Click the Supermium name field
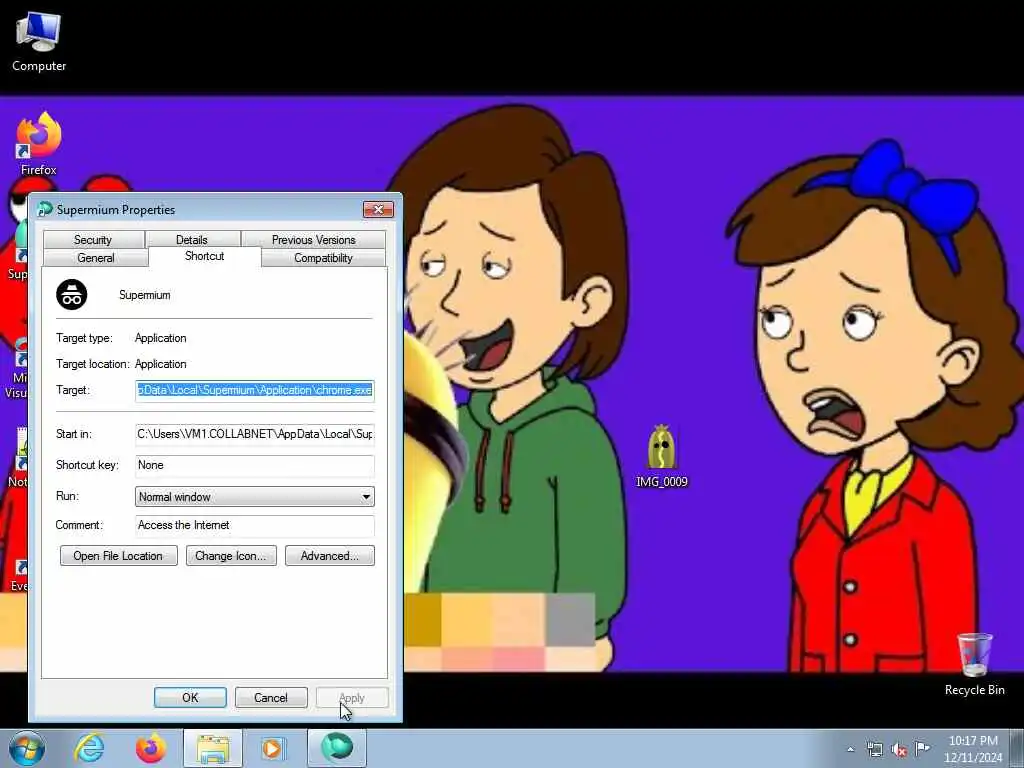The width and height of the screenshot is (1024, 768). tap(145, 295)
